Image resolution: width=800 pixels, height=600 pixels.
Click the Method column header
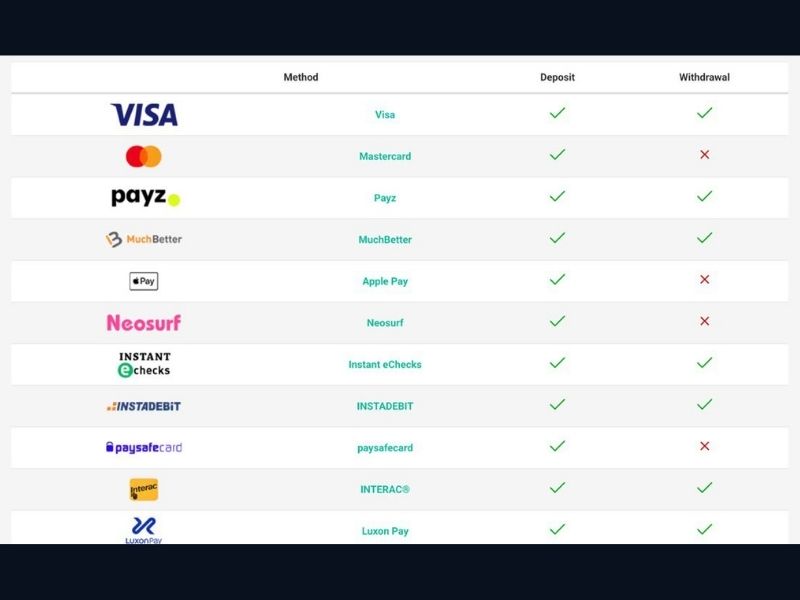[301, 77]
